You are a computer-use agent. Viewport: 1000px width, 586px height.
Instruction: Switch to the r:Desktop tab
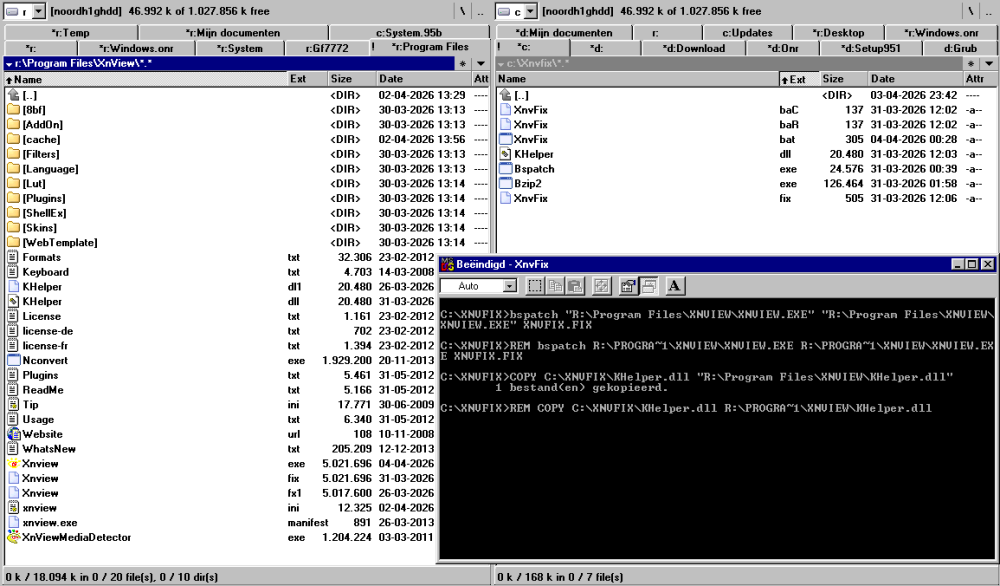pyautogui.click(x=838, y=33)
